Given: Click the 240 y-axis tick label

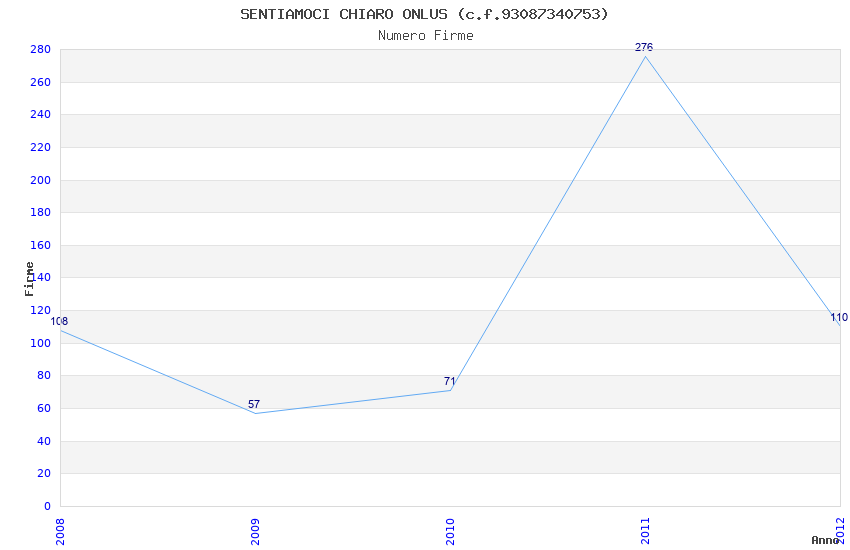Looking at the screenshot, I should (41, 114).
